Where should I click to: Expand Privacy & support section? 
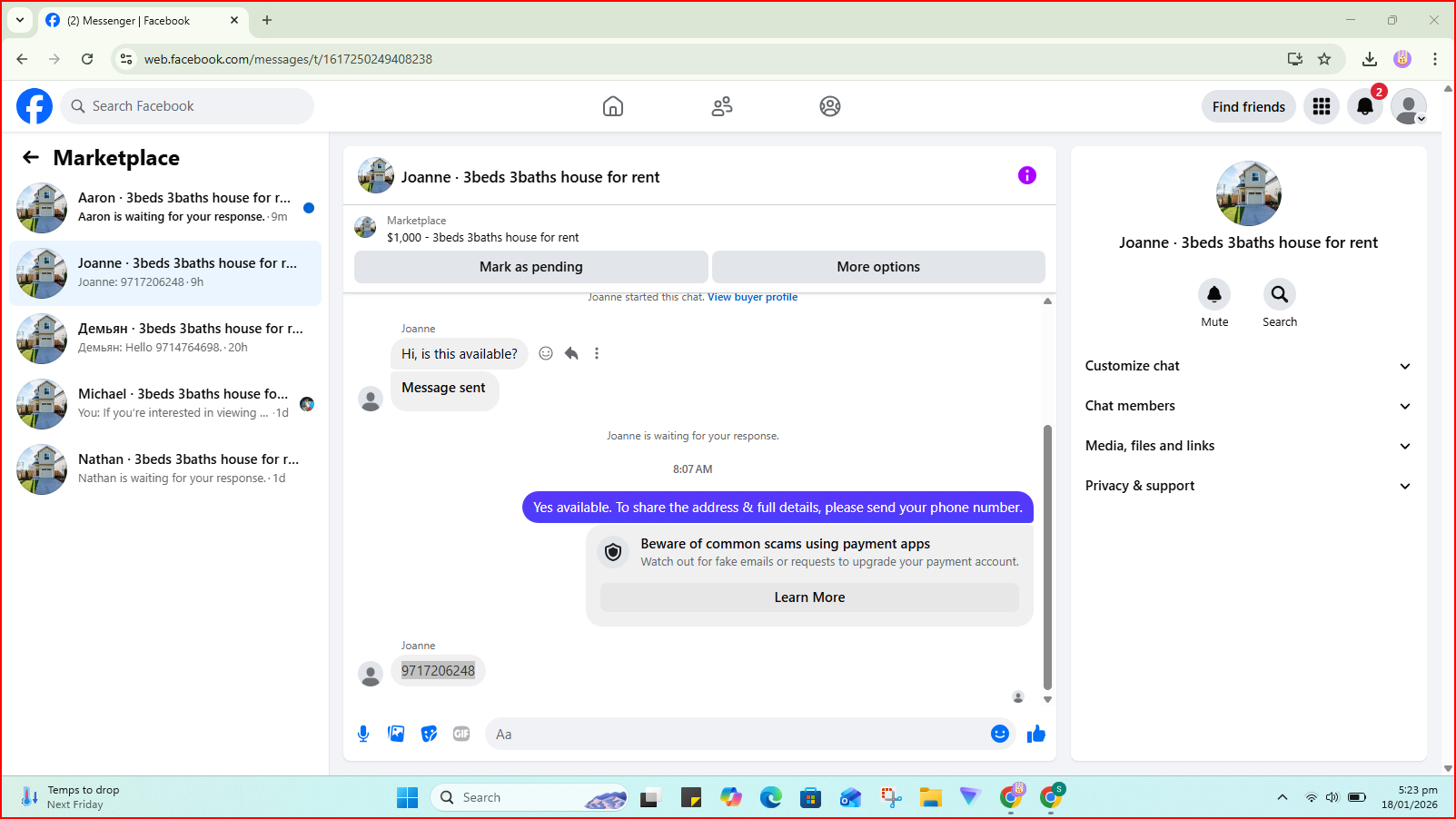click(1248, 486)
